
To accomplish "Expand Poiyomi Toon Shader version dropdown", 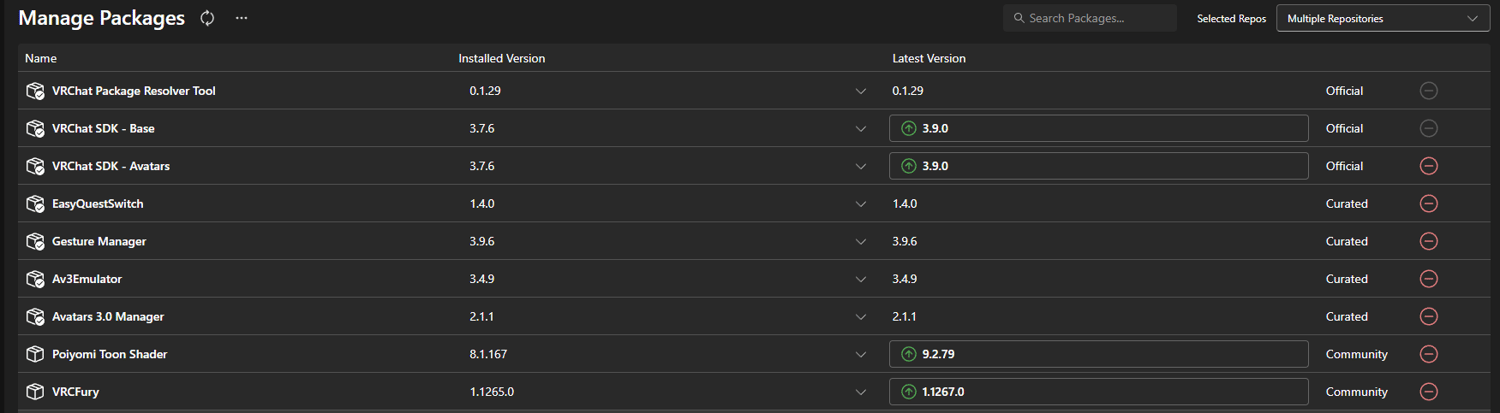I will click(x=861, y=354).
